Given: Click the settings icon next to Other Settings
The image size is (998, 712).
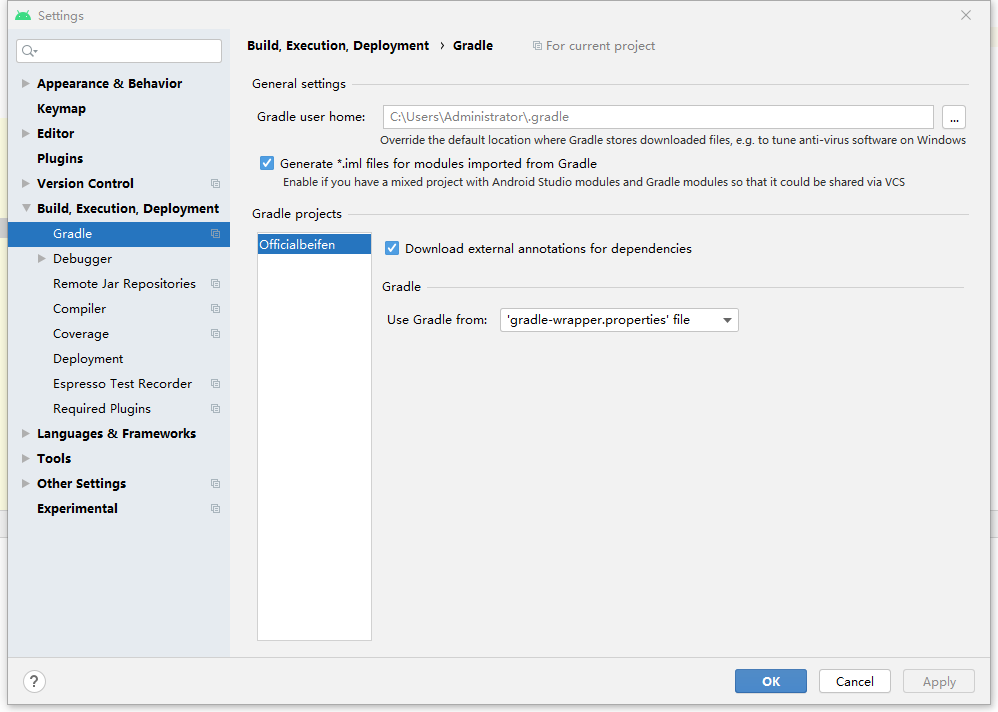Looking at the screenshot, I should pyautogui.click(x=215, y=483).
